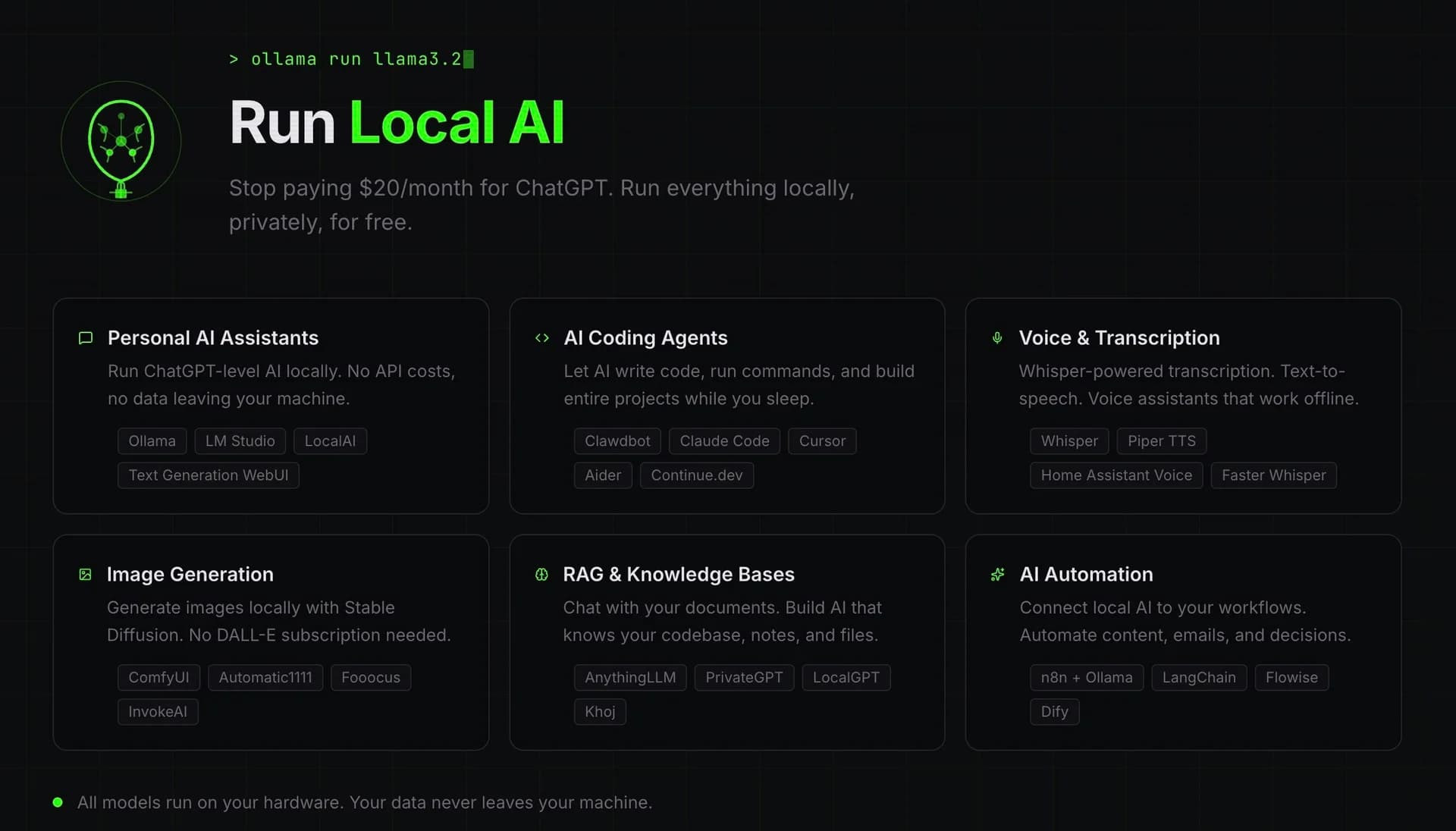
Task: Click the Faster Whisper tag
Action: tap(1273, 475)
